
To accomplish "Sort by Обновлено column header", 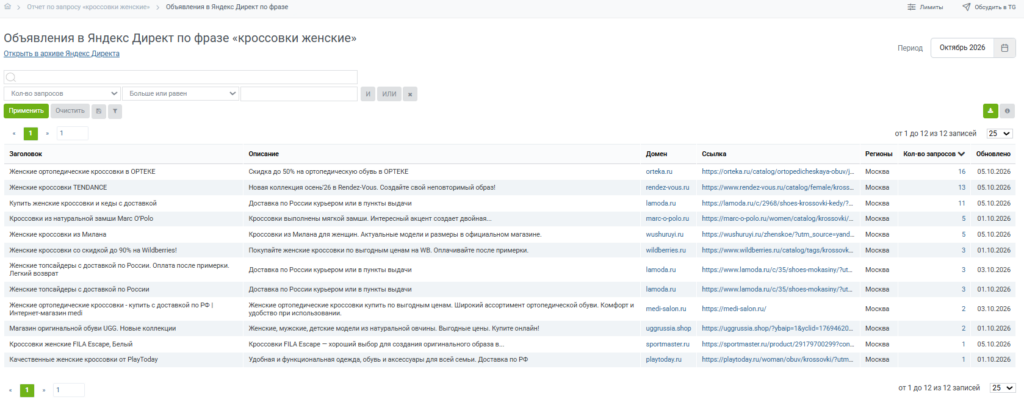I will [x=993, y=154].
